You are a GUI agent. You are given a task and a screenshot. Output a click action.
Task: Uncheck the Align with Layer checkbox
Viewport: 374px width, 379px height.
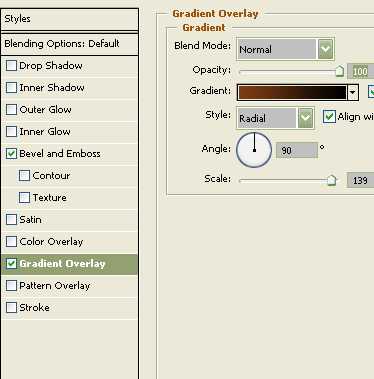329,117
